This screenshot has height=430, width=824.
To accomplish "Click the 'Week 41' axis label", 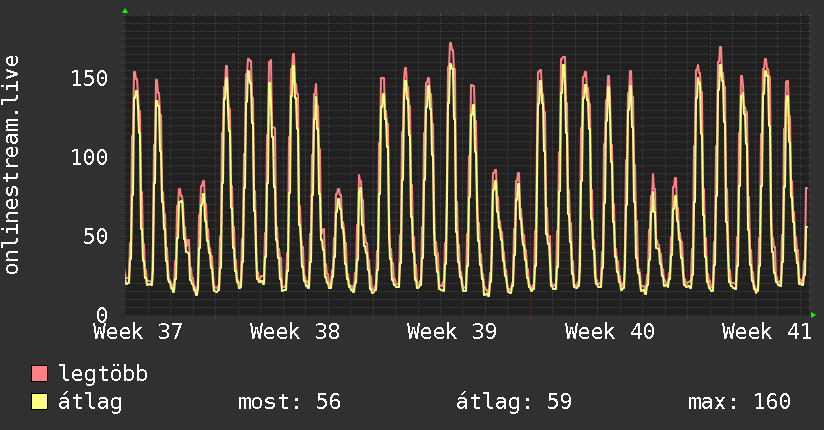I will coord(767,332).
